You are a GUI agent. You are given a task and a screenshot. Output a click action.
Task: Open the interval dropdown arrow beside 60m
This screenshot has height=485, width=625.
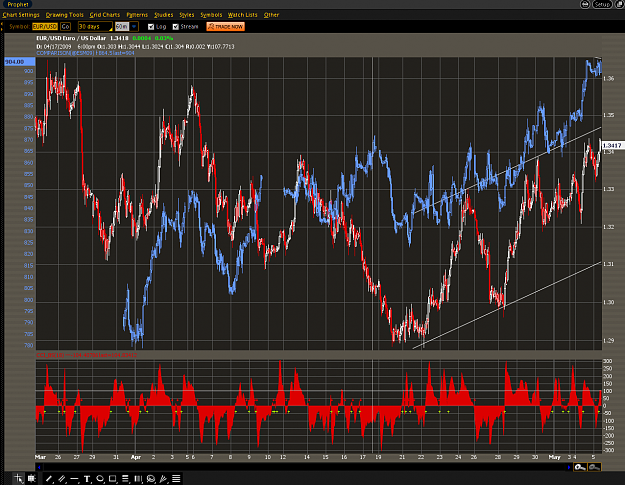134,27
